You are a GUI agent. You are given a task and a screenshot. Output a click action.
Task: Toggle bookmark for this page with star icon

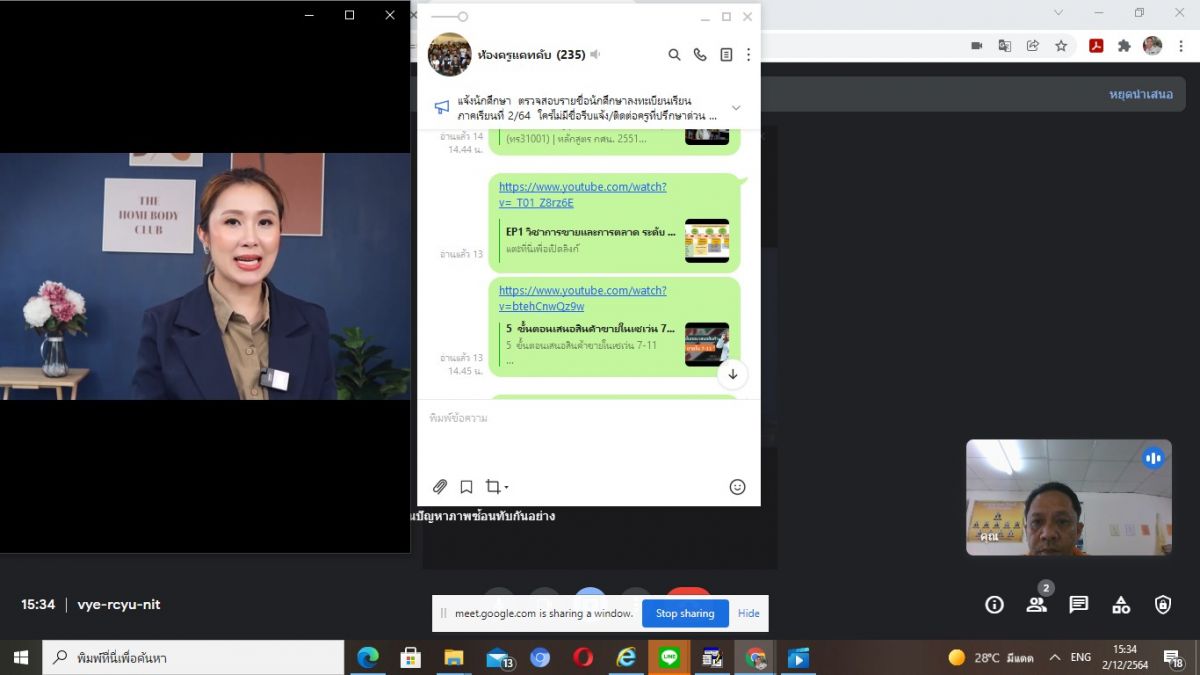pyautogui.click(x=1061, y=45)
